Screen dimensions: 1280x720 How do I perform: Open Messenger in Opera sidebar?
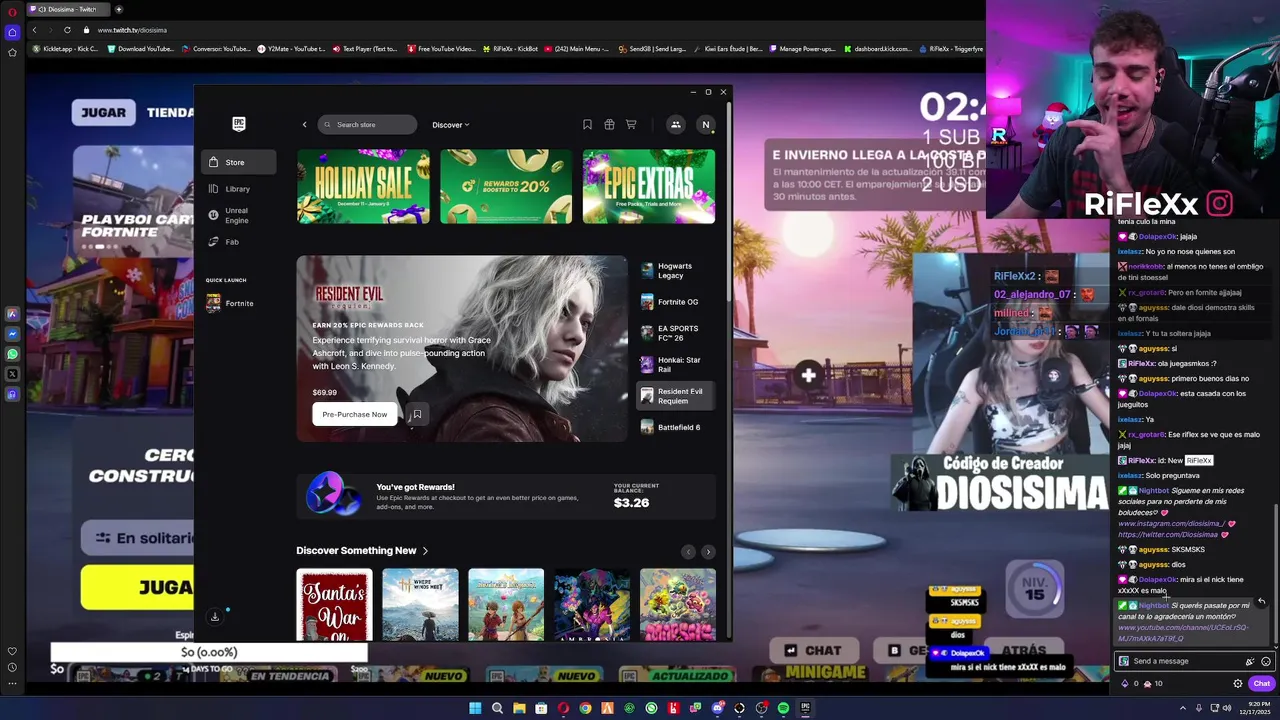(x=12, y=334)
